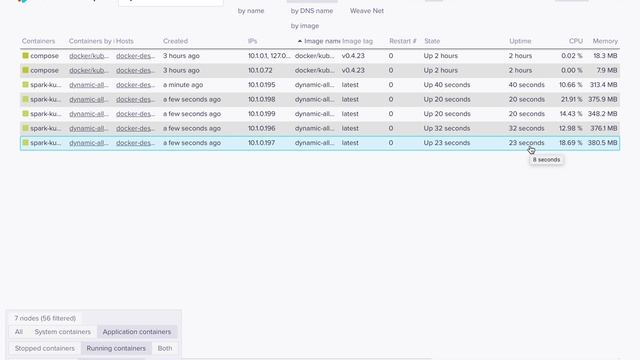Click the '14.43 %' CPU value
The height and width of the screenshot is (360, 640).
(571, 114)
